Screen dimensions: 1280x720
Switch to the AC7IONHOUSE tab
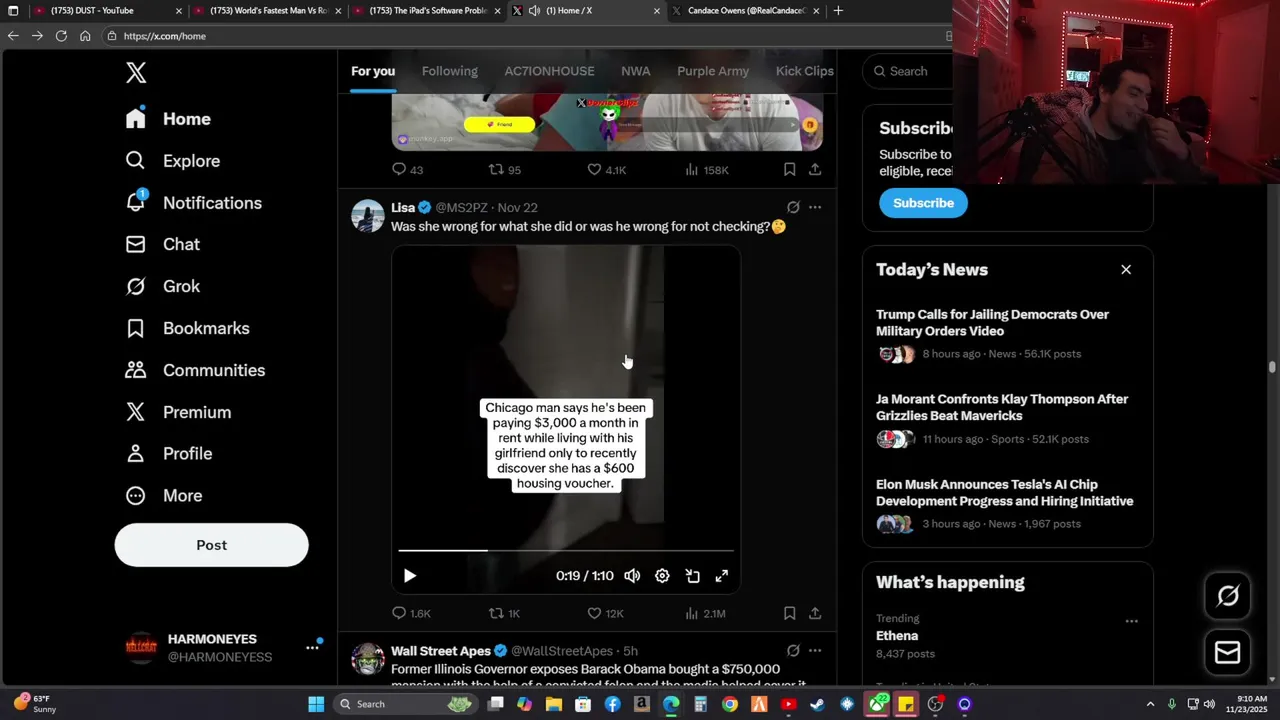click(549, 71)
